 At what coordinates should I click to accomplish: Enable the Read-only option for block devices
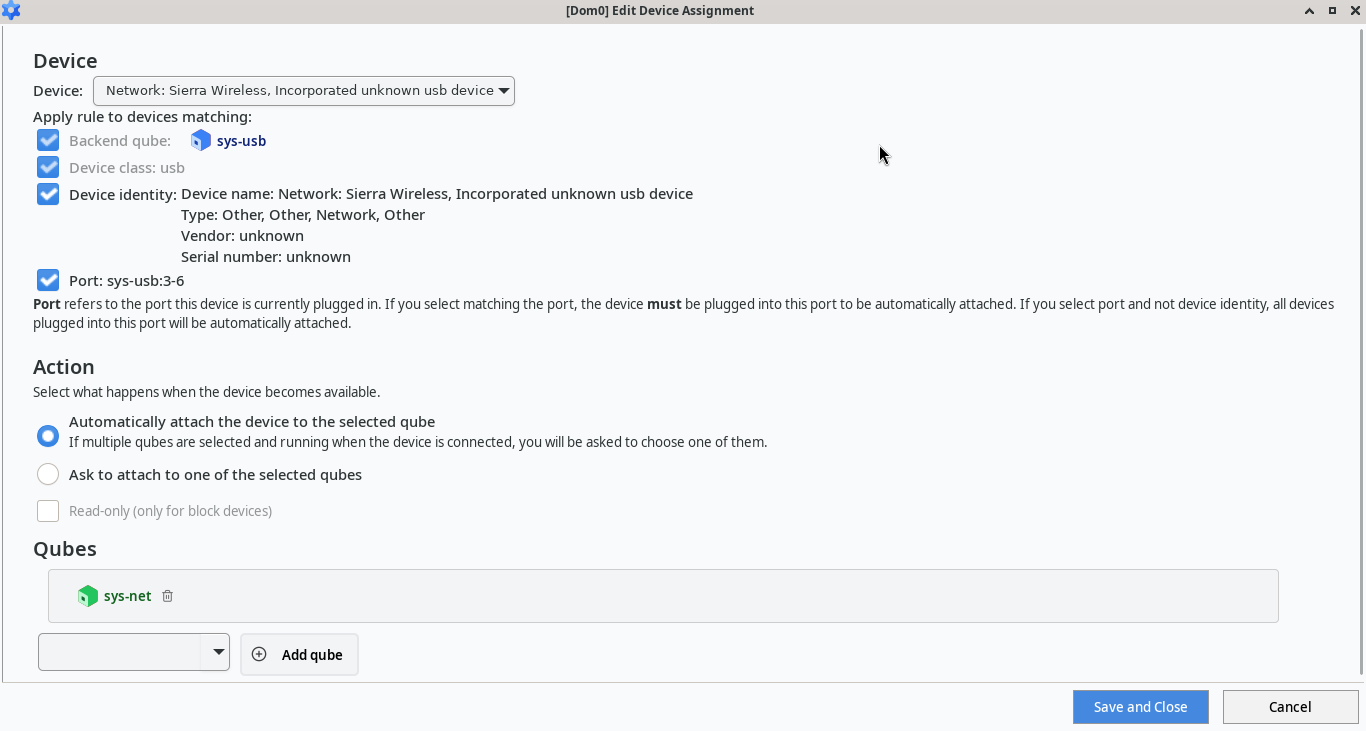(x=47, y=510)
